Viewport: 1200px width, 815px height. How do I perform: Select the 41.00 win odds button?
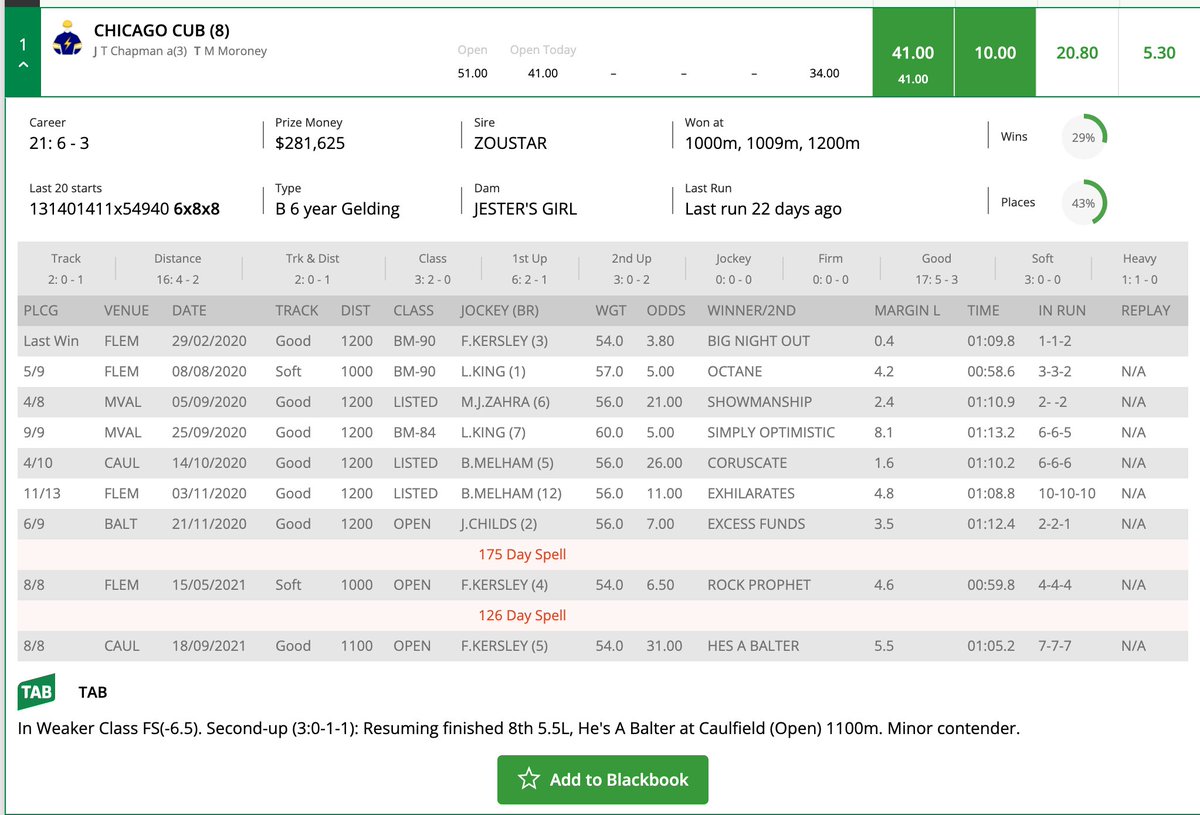912,53
